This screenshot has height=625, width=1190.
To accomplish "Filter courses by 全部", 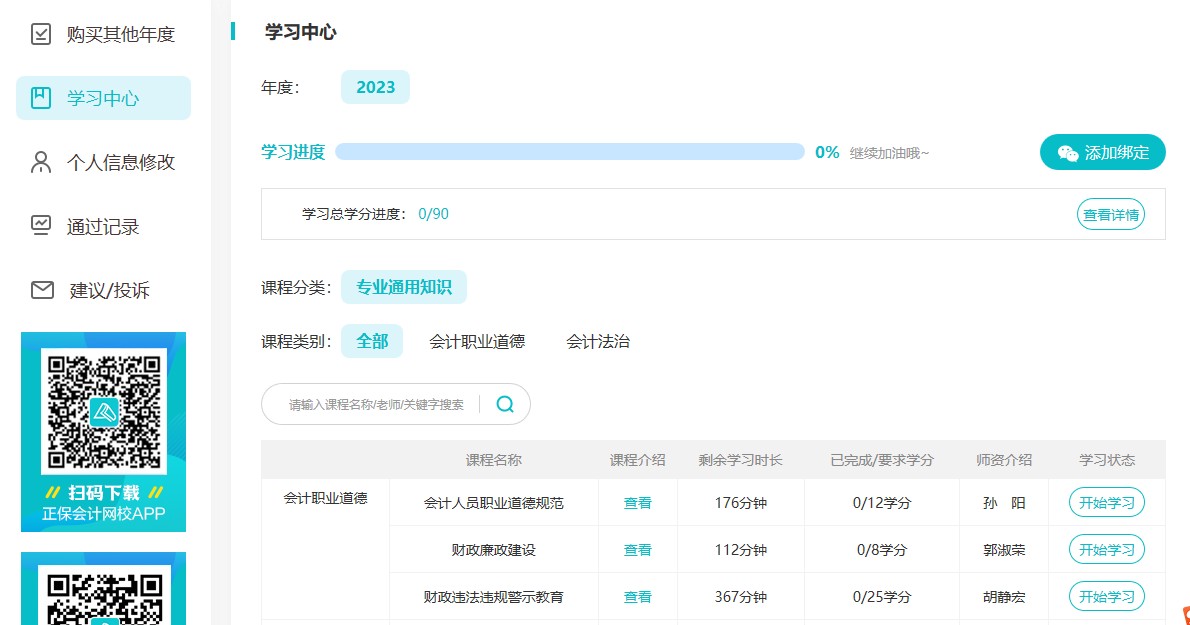I will coord(371,341).
